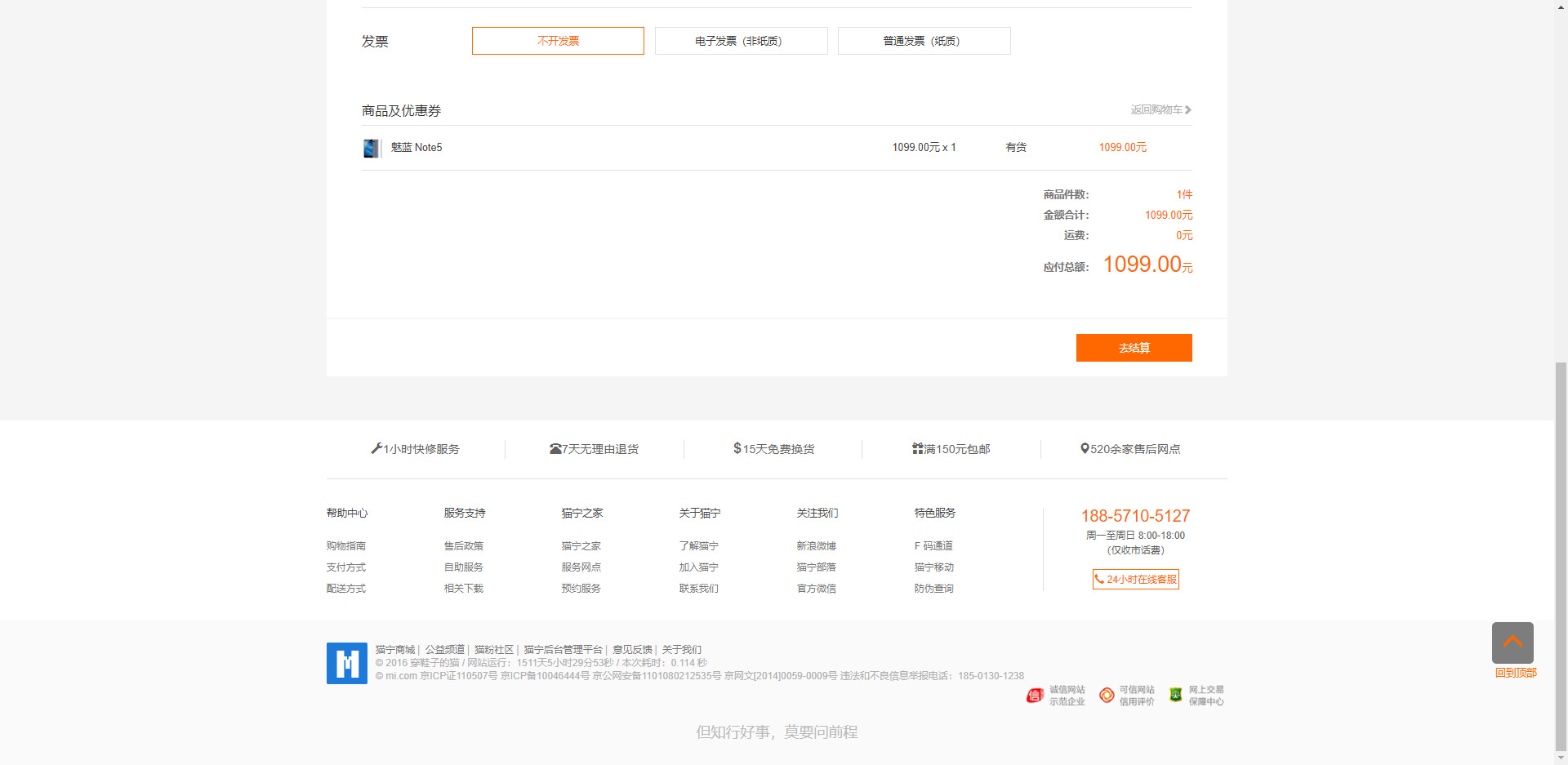Screen dimensions: 1568x765
Task: Click the 7天无理由退货 service text
Action: (600, 449)
